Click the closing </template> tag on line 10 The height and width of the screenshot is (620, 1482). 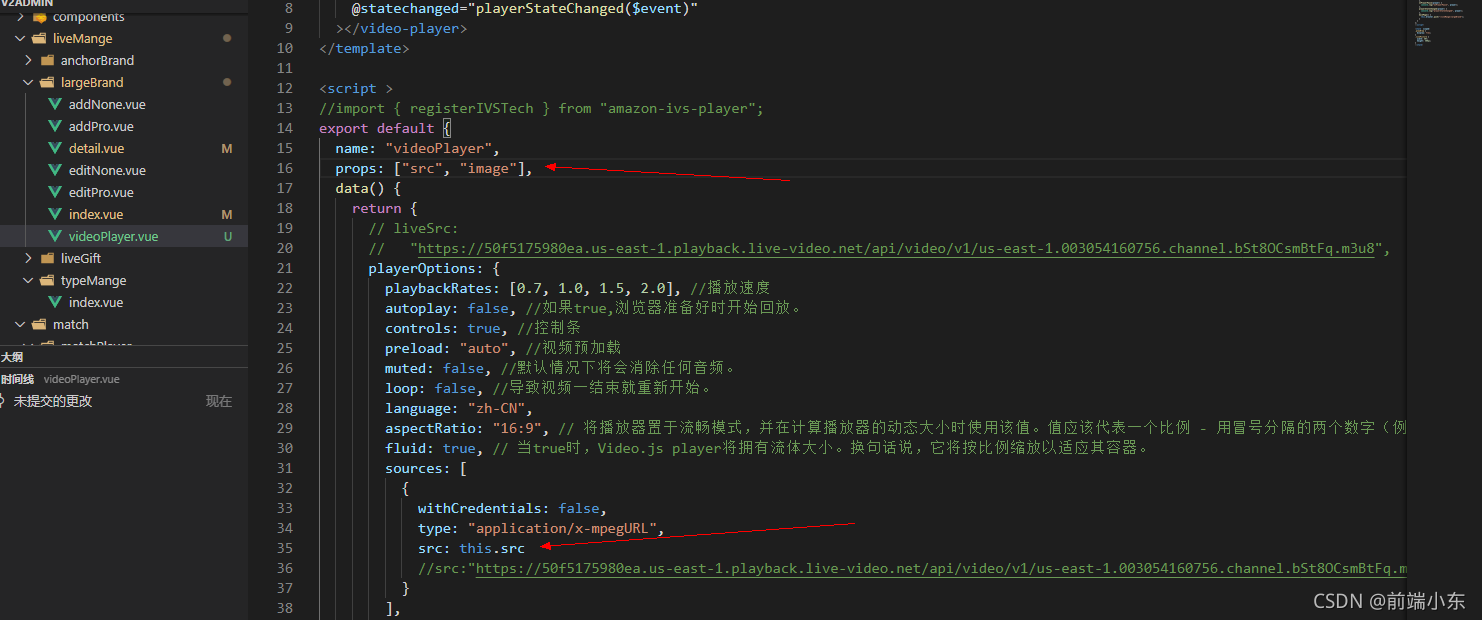(x=364, y=49)
